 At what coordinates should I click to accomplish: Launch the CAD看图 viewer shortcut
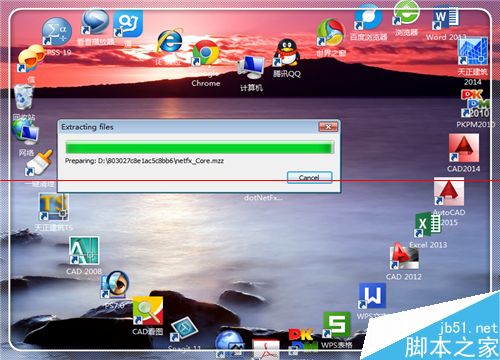click(x=148, y=311)
